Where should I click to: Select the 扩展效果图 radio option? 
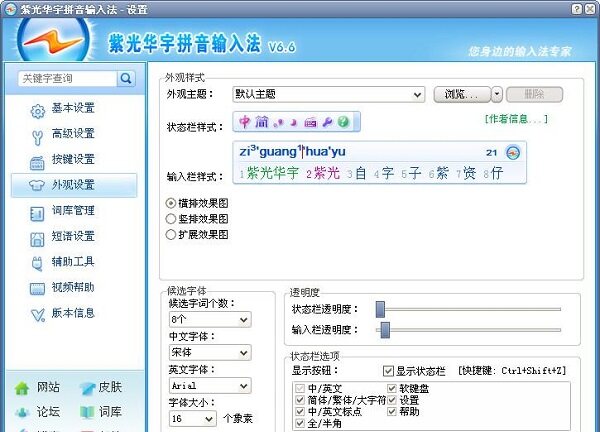click(x=171, y=235)
